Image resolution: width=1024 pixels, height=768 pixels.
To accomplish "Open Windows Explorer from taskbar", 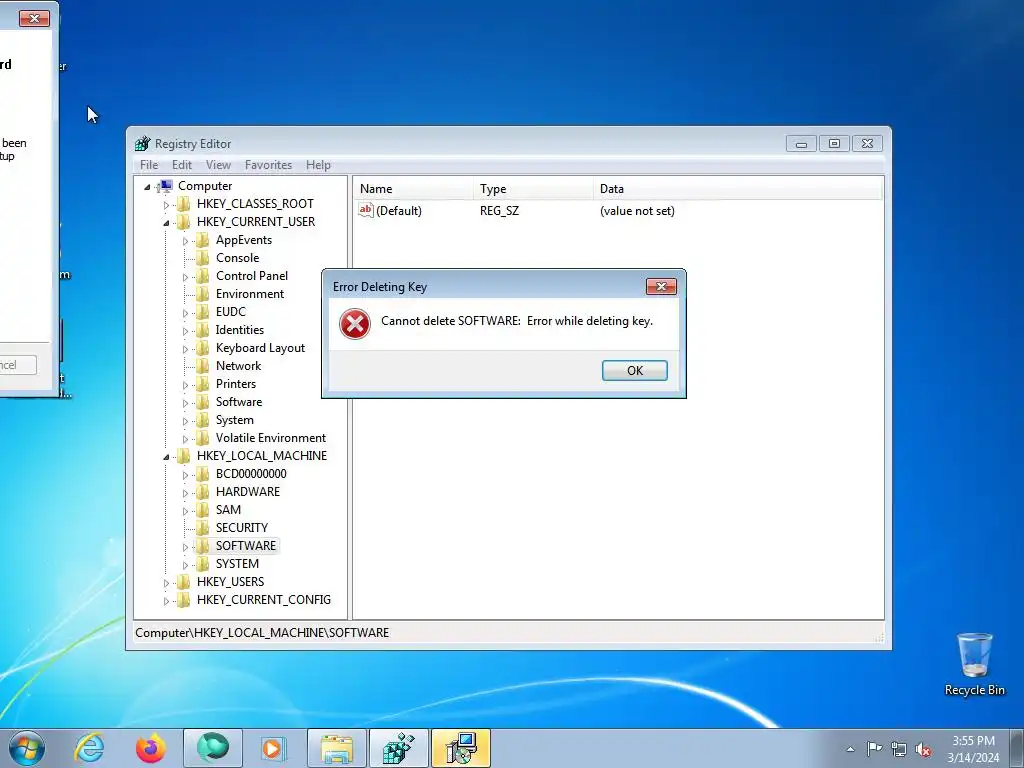I will point(337,748).
